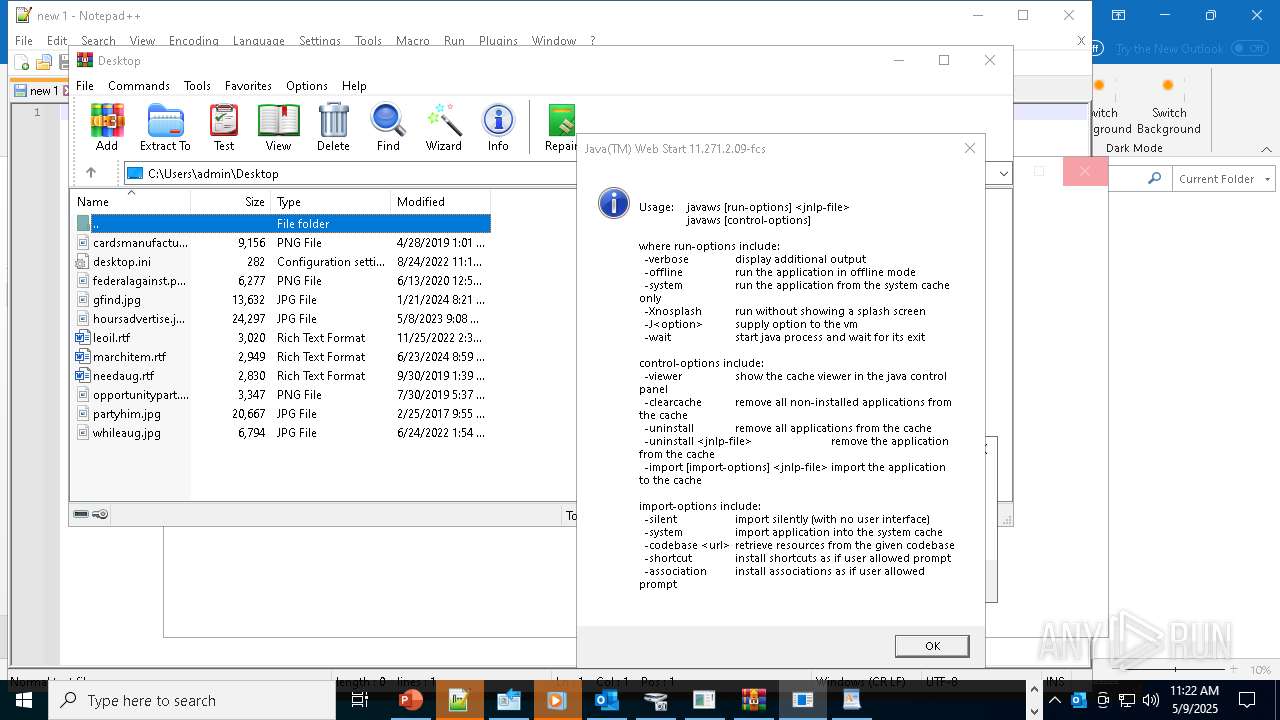Open the notifications action center
Image resolution: width=1280 pixels, height=720 pixels.
click(x=1247, y=700)
